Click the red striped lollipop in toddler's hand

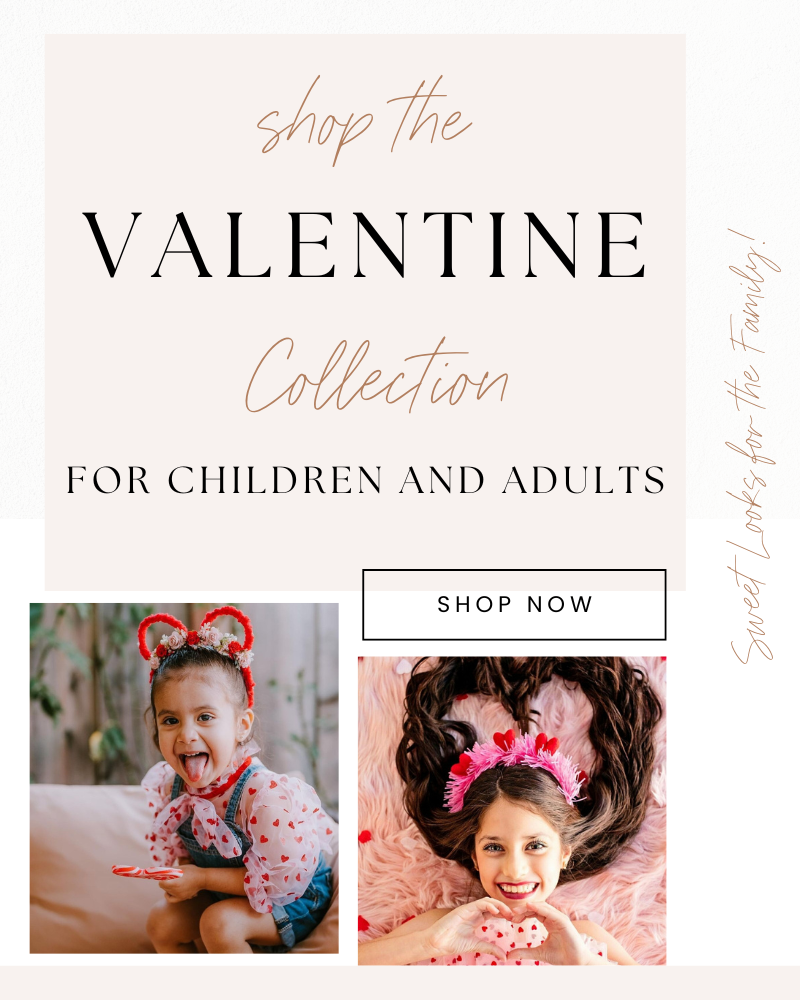pos(147,872)
